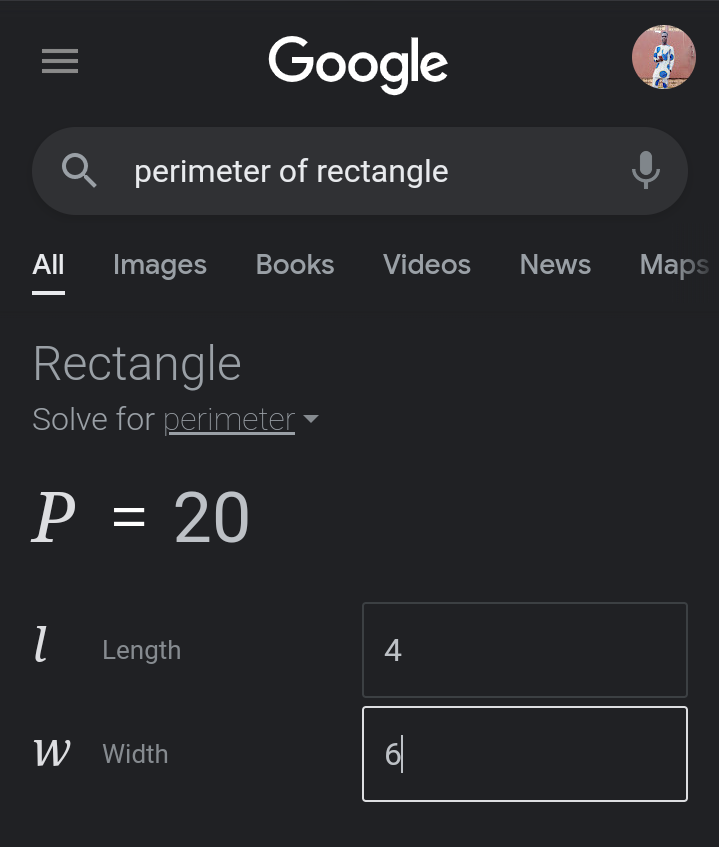Open the "perimeter" solve-for dropdown

229,419
